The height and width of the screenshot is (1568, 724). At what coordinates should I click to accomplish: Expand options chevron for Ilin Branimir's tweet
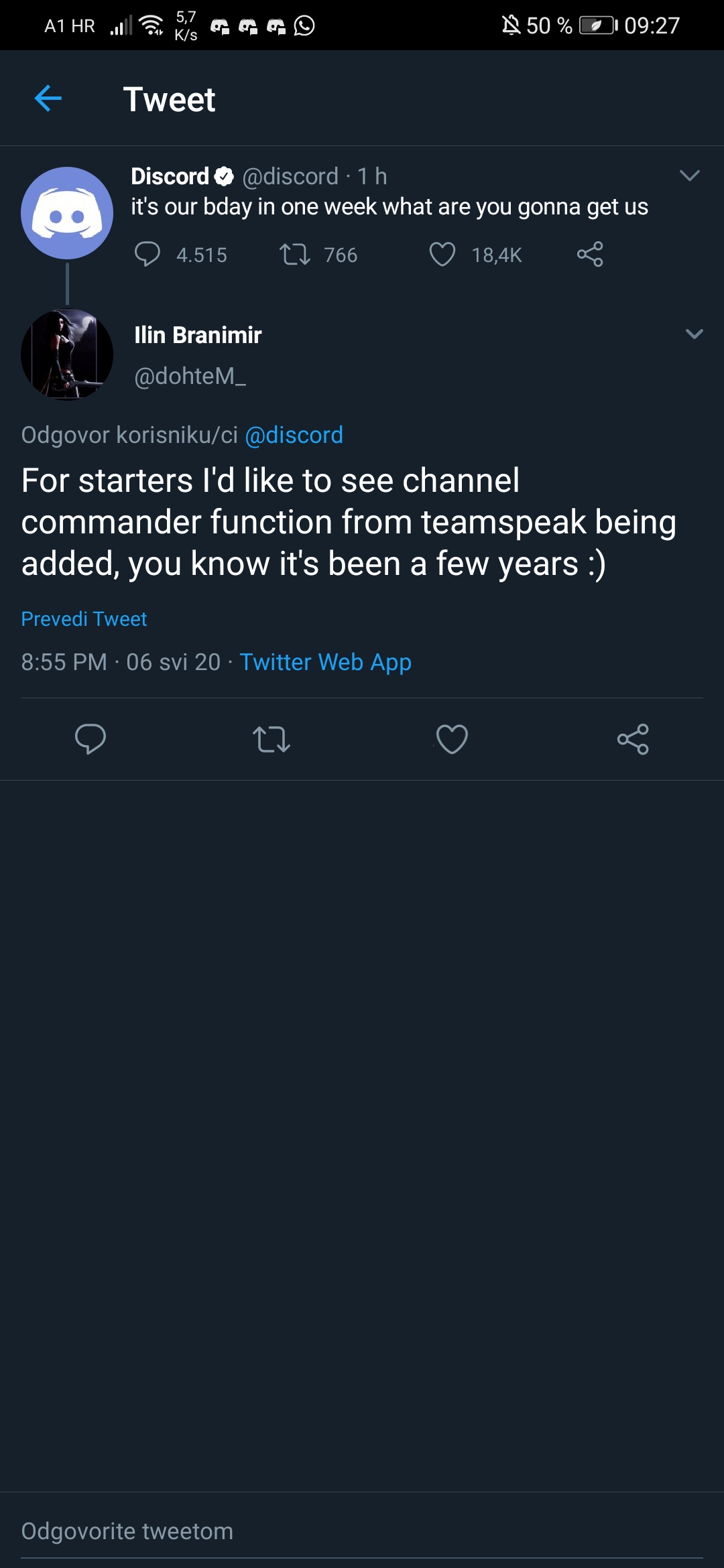695,334
